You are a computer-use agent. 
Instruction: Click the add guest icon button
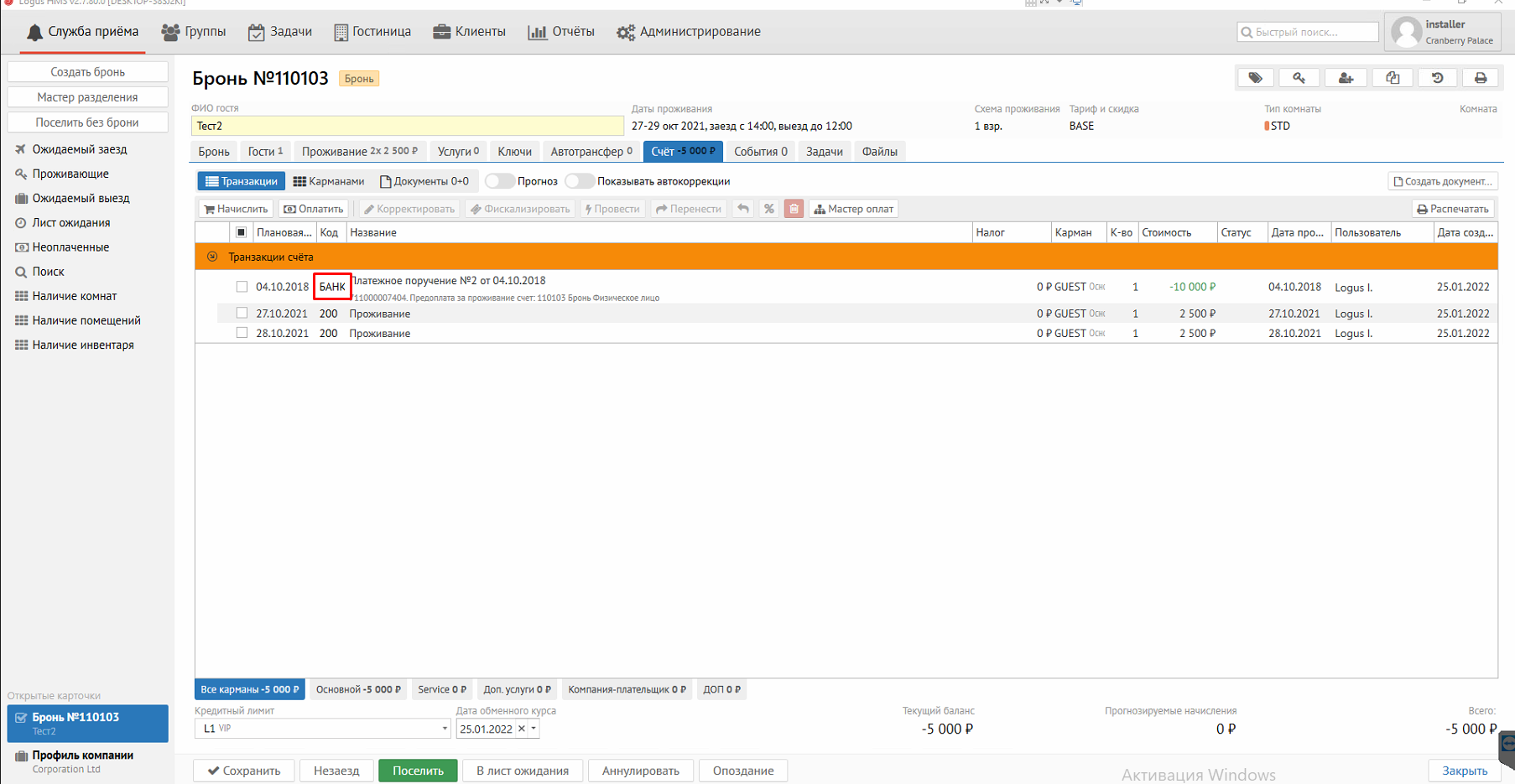pyautogui.click(x=1346, y=78)
